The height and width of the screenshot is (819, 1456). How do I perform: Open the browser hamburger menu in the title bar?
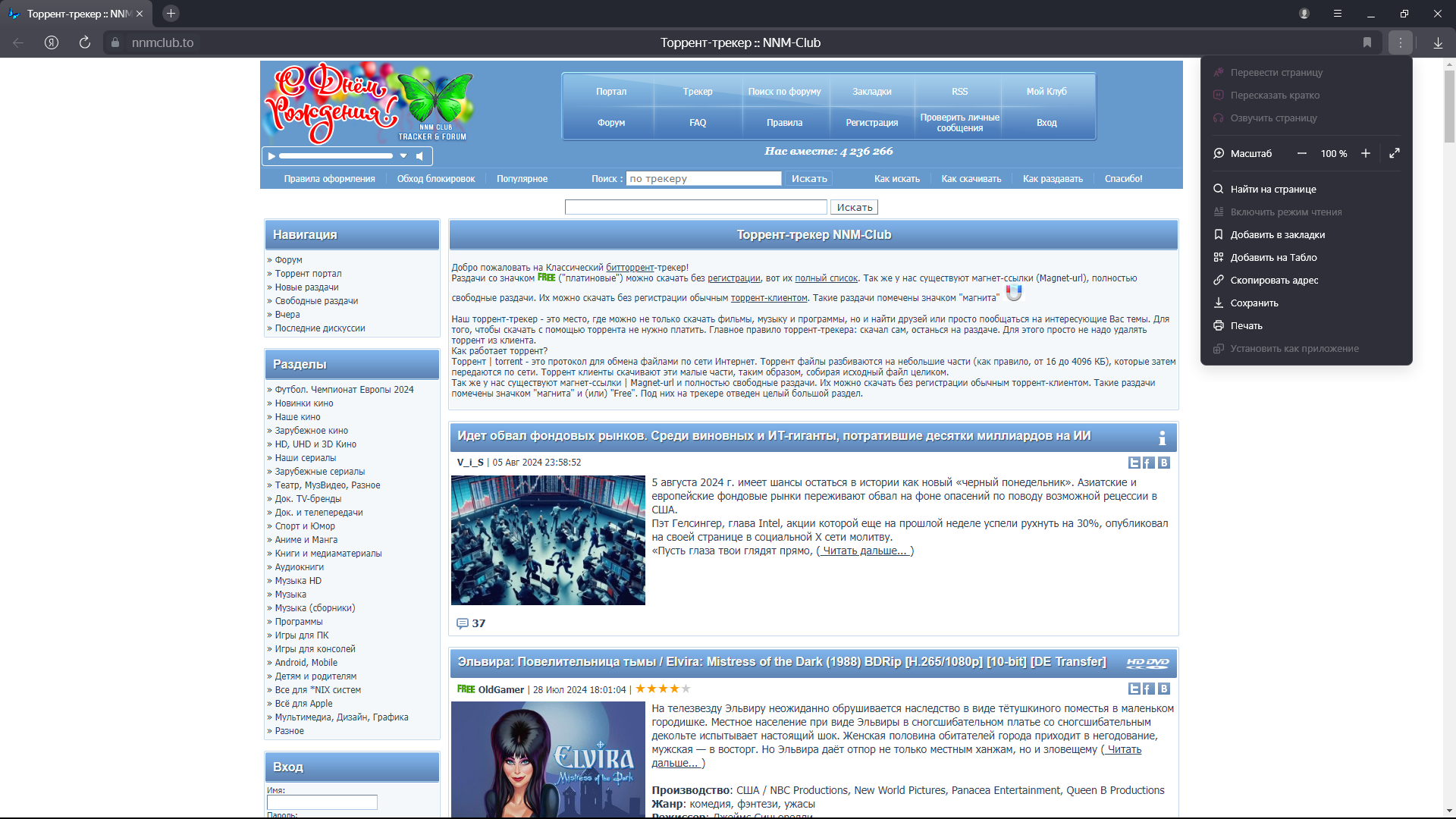[1338, 14]
